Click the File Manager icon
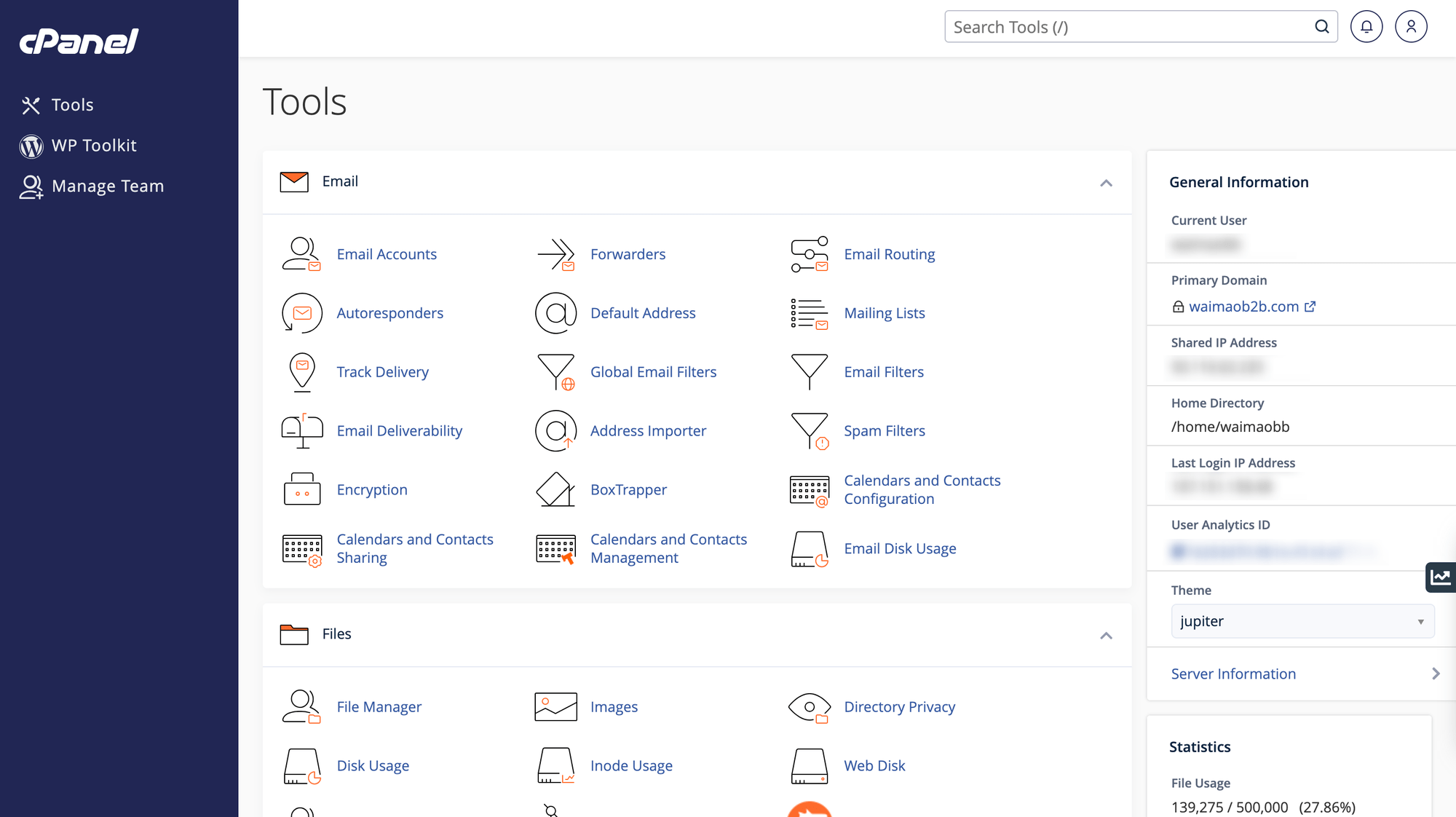 click(301, 707)
